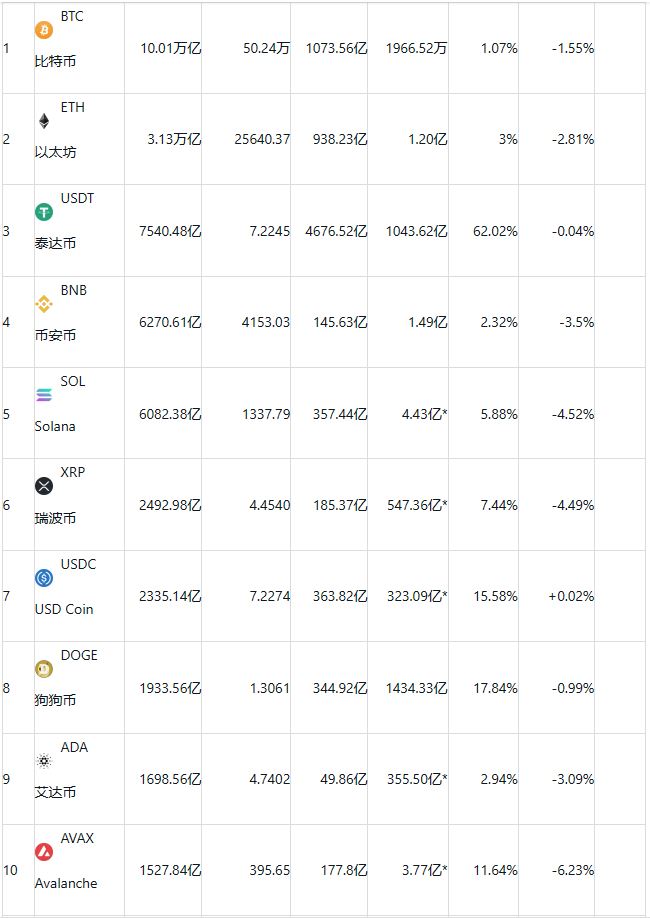
Task: Click the Dogecoin dog logo icon
Action: (x=44, y=669)
